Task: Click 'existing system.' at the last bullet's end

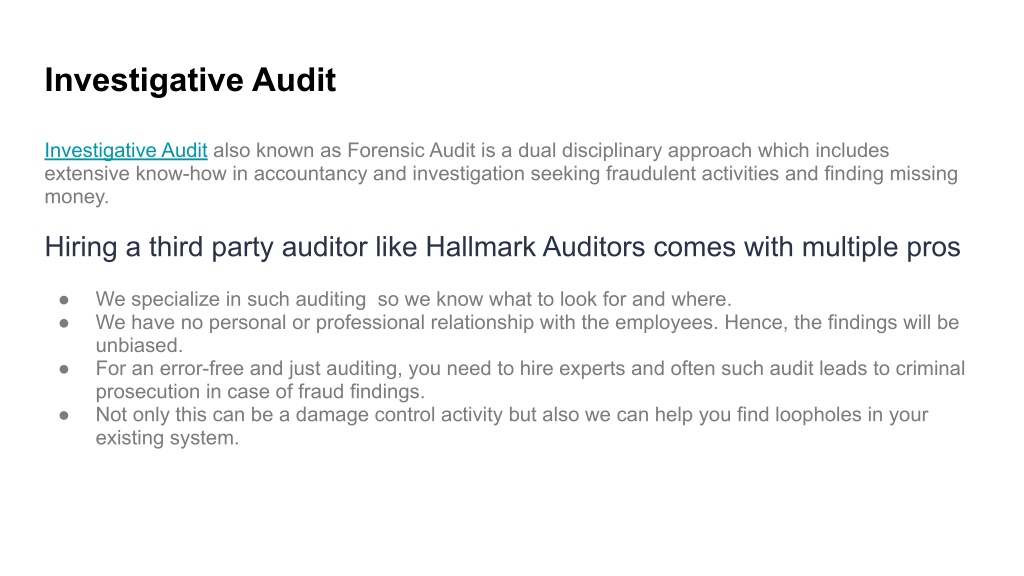Action: coord(167,438)
